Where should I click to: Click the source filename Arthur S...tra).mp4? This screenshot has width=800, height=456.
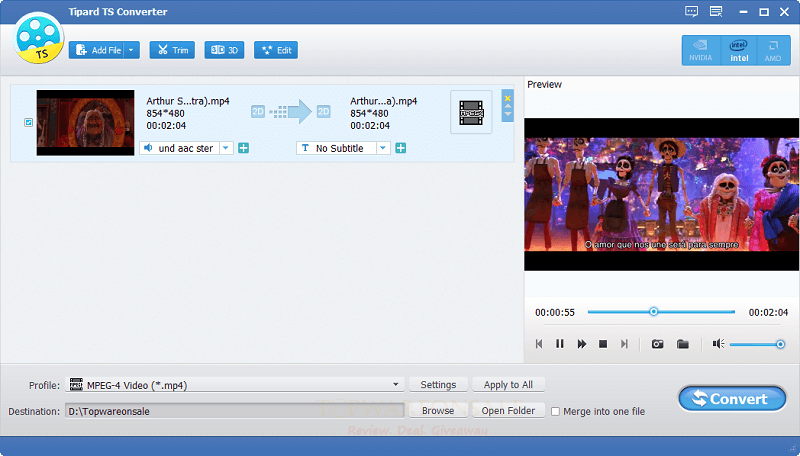188,101
